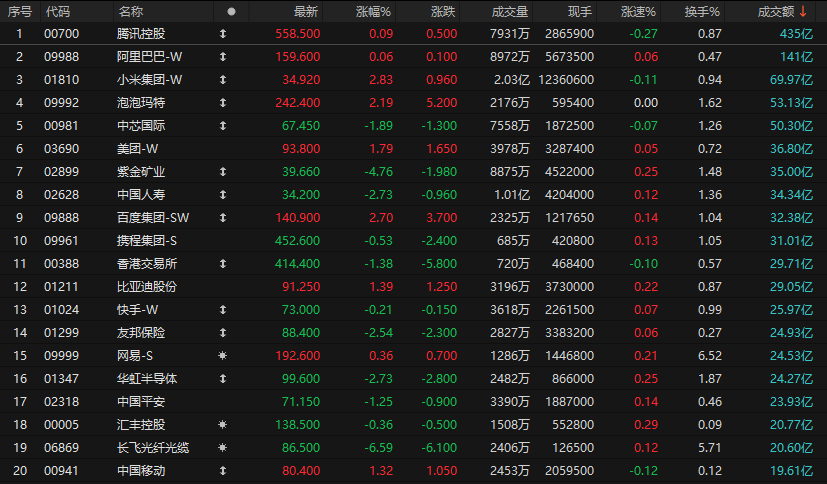Click the 成交量 column header
This screenshot has height=484, width=827.
pyautogui.click(x=510, y=12)
